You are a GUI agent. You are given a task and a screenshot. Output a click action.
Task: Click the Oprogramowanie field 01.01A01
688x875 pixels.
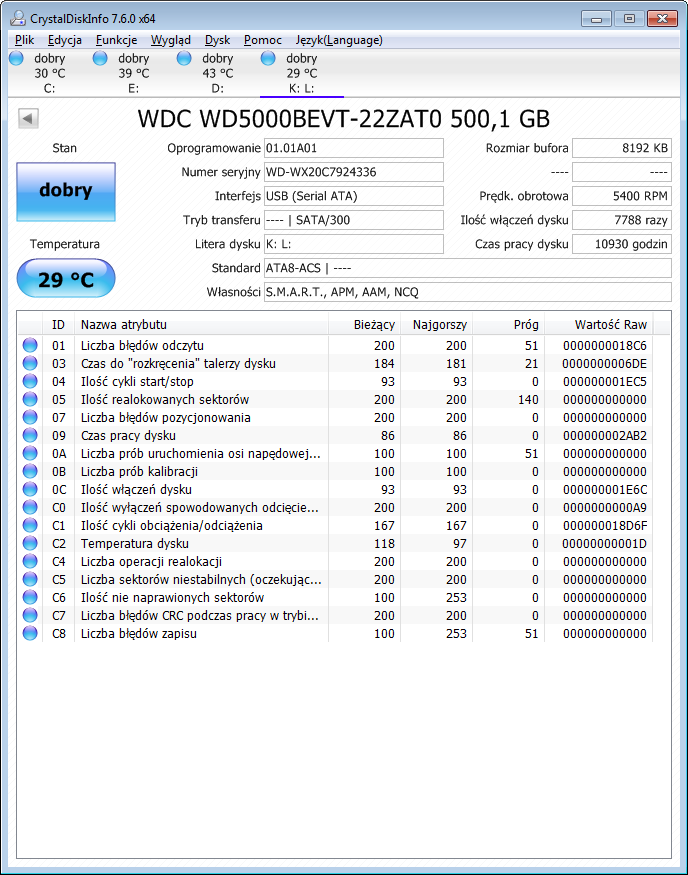[354, 148]
